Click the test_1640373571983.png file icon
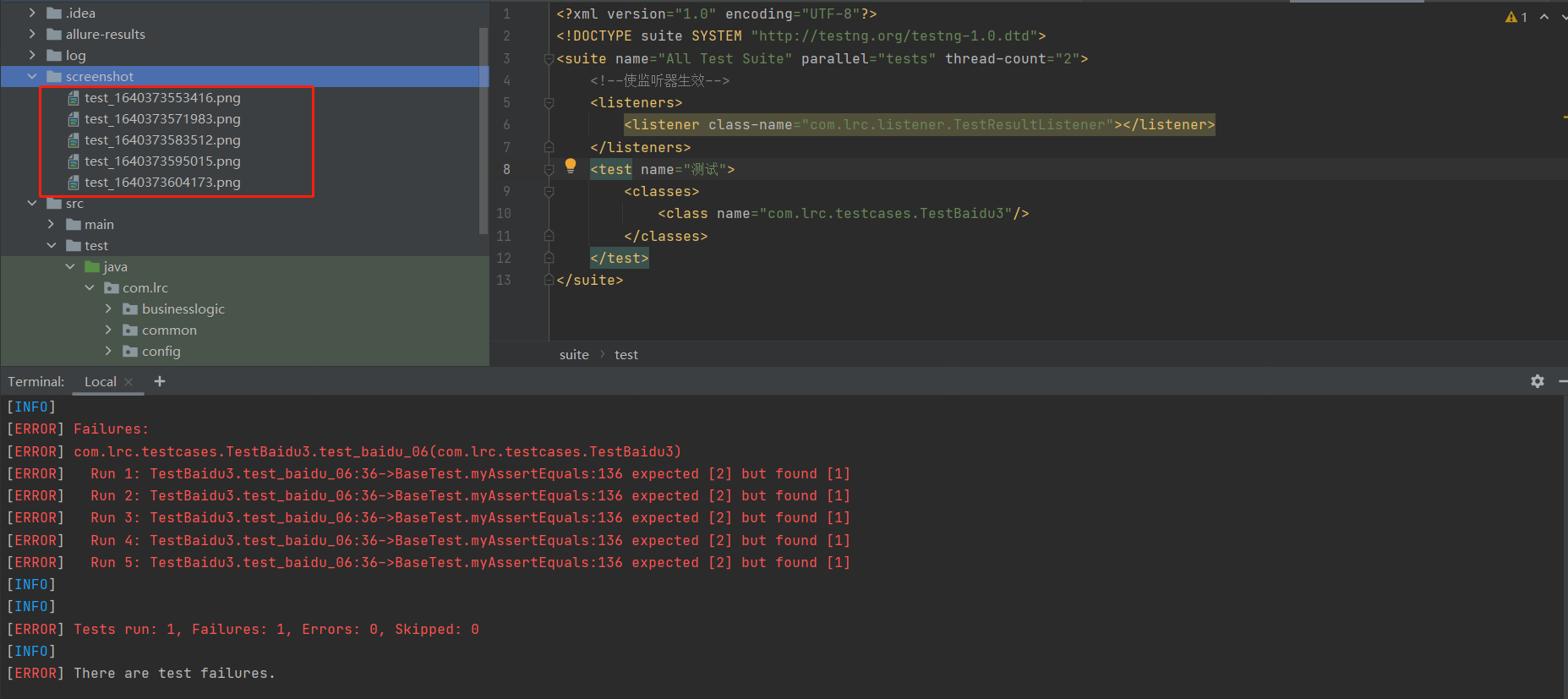The image size is (1568, 699). coord(74,119)
